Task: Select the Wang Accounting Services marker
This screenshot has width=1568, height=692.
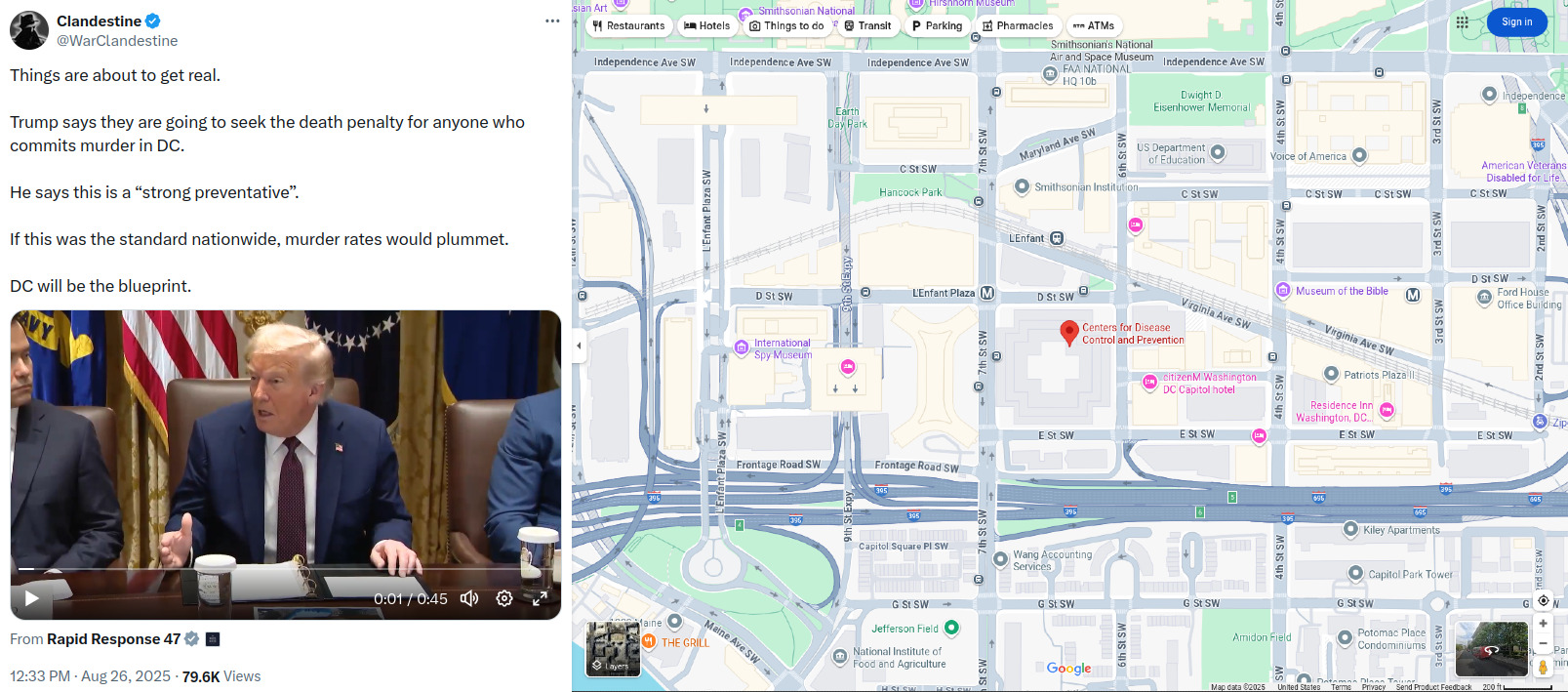Action: tap(1000, 559)
